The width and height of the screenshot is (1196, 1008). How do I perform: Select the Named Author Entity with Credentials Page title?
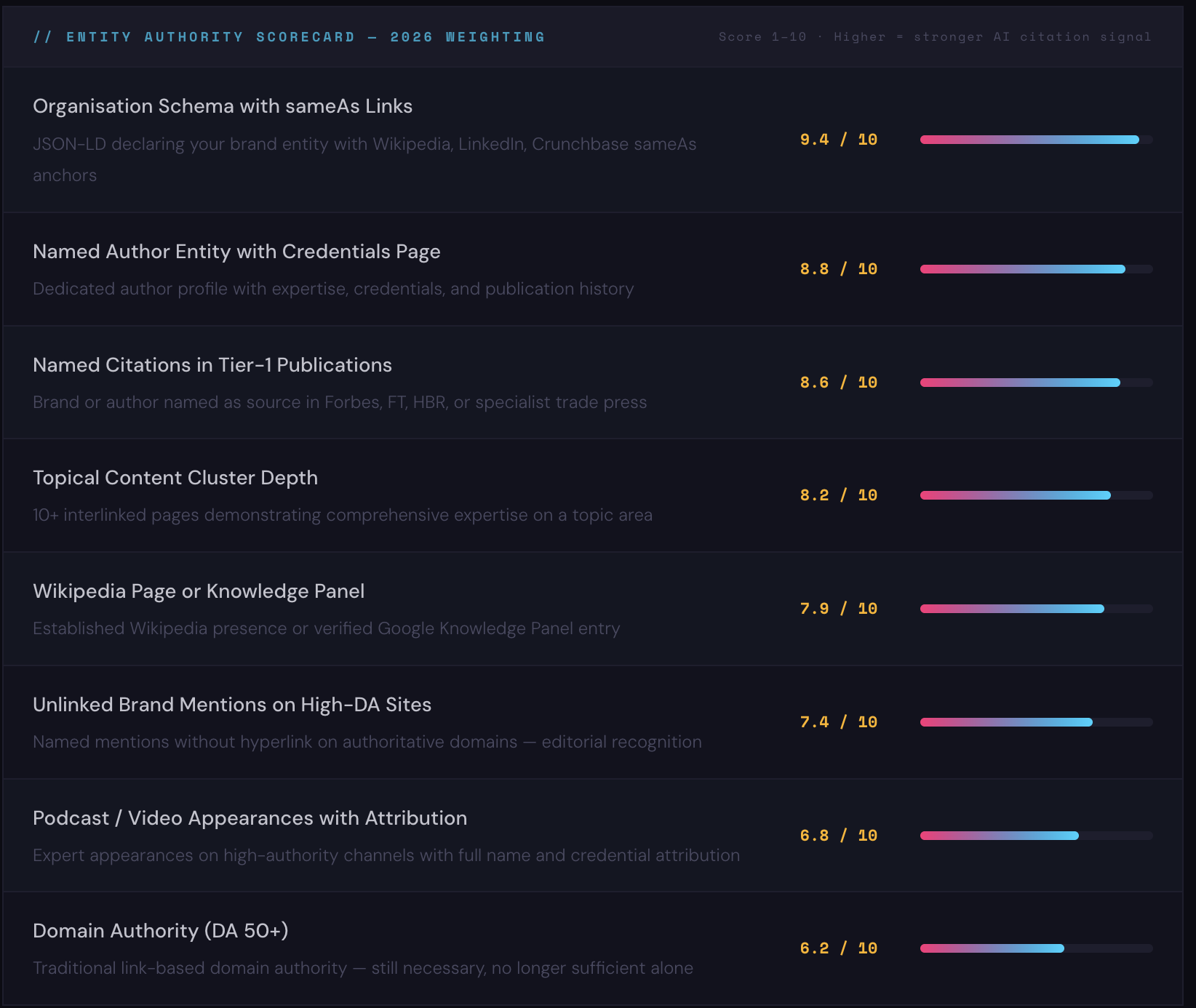(236, 252)
